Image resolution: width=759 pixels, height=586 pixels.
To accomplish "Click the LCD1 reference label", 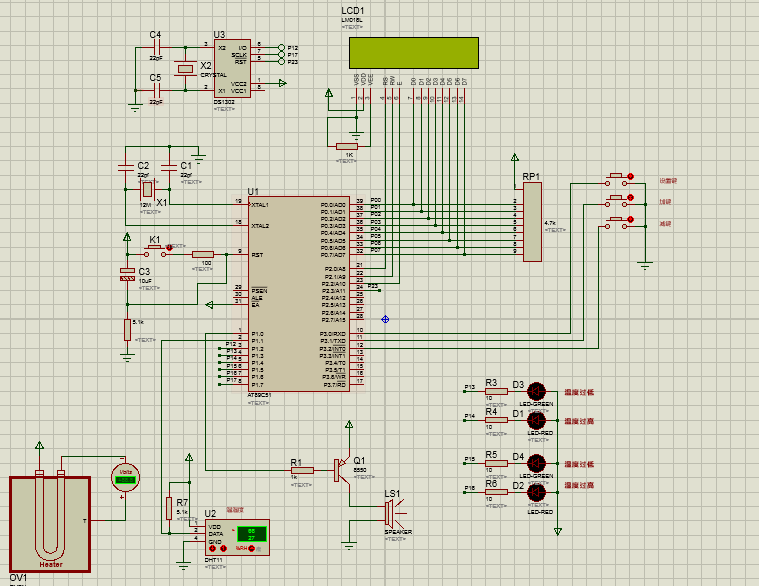I will point(353,11).
